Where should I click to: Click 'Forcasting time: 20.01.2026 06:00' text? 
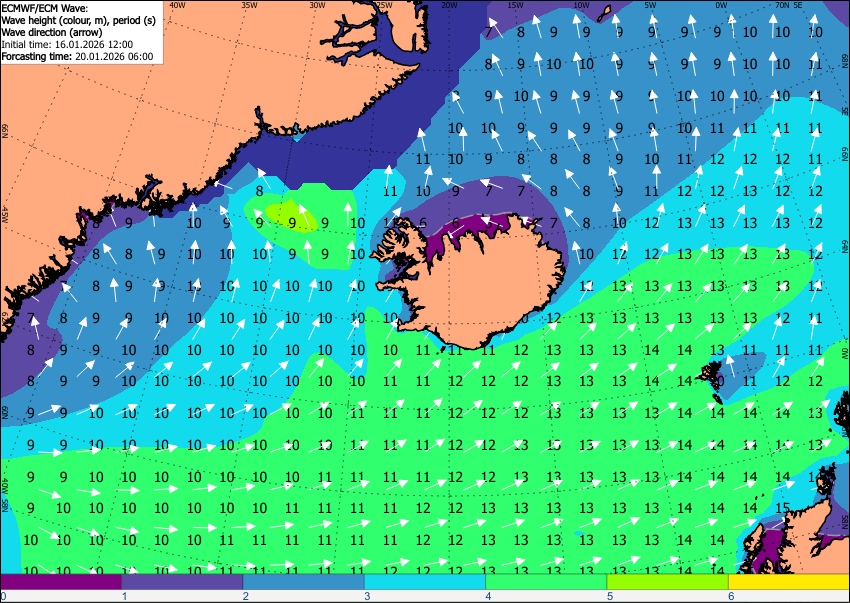tap(78, 56)
